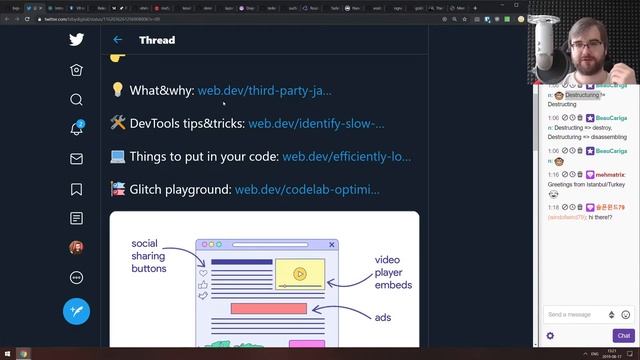Bookmark this page with the star icon
This screenshot has height=360, width=640.
click(464, 19)
